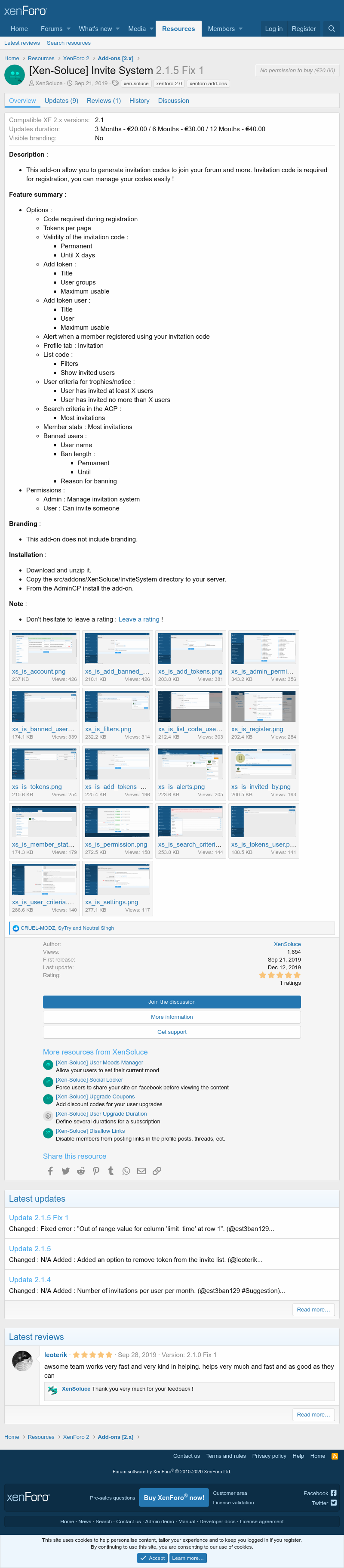This screenshot has height=1568, width=344.
Task: Open the XenForo logo at the page top
Action: coord(25,10)
